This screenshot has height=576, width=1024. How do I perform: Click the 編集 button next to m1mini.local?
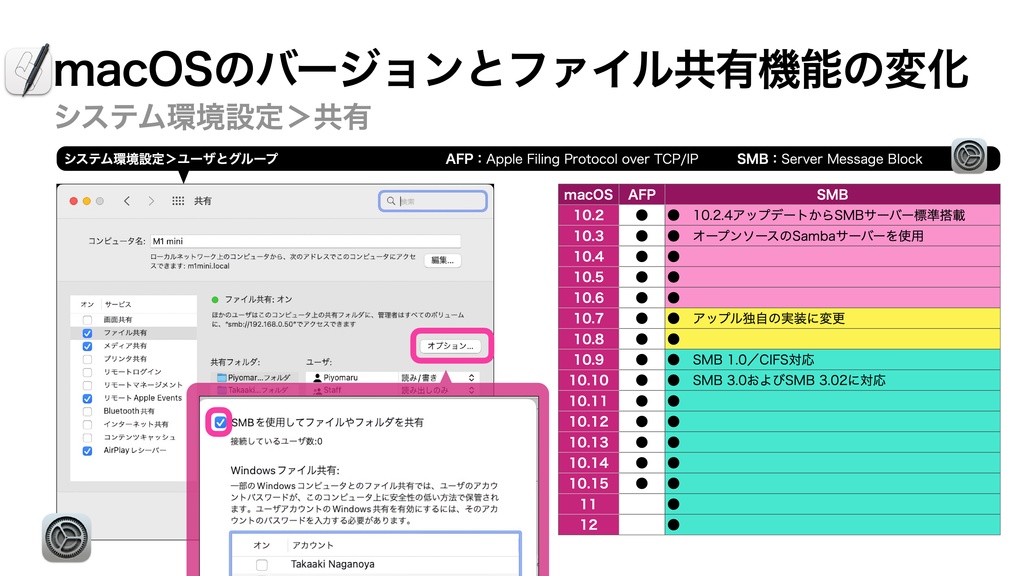(445, 260)
